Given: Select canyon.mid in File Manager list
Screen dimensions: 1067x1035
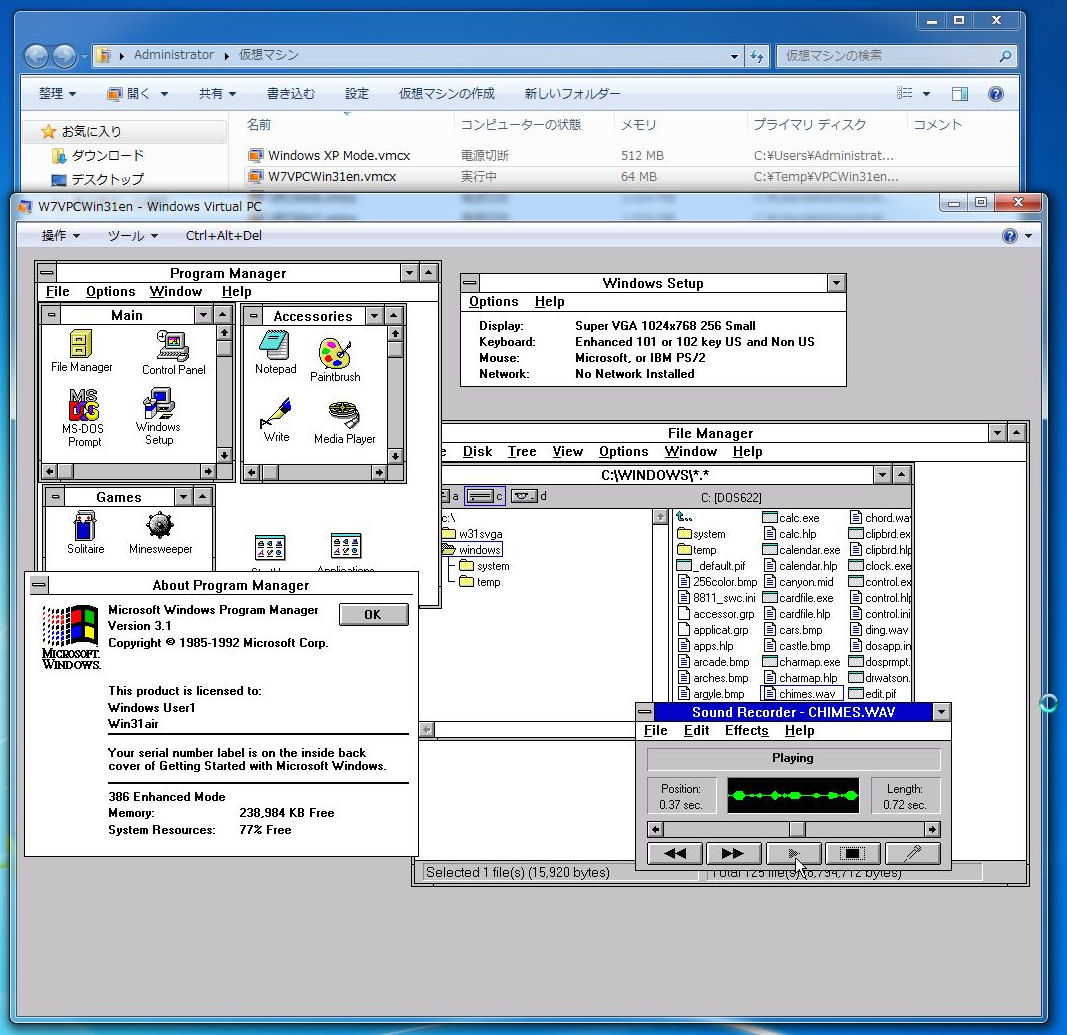Looking at the screenshot, I should [x=800, y=582].
